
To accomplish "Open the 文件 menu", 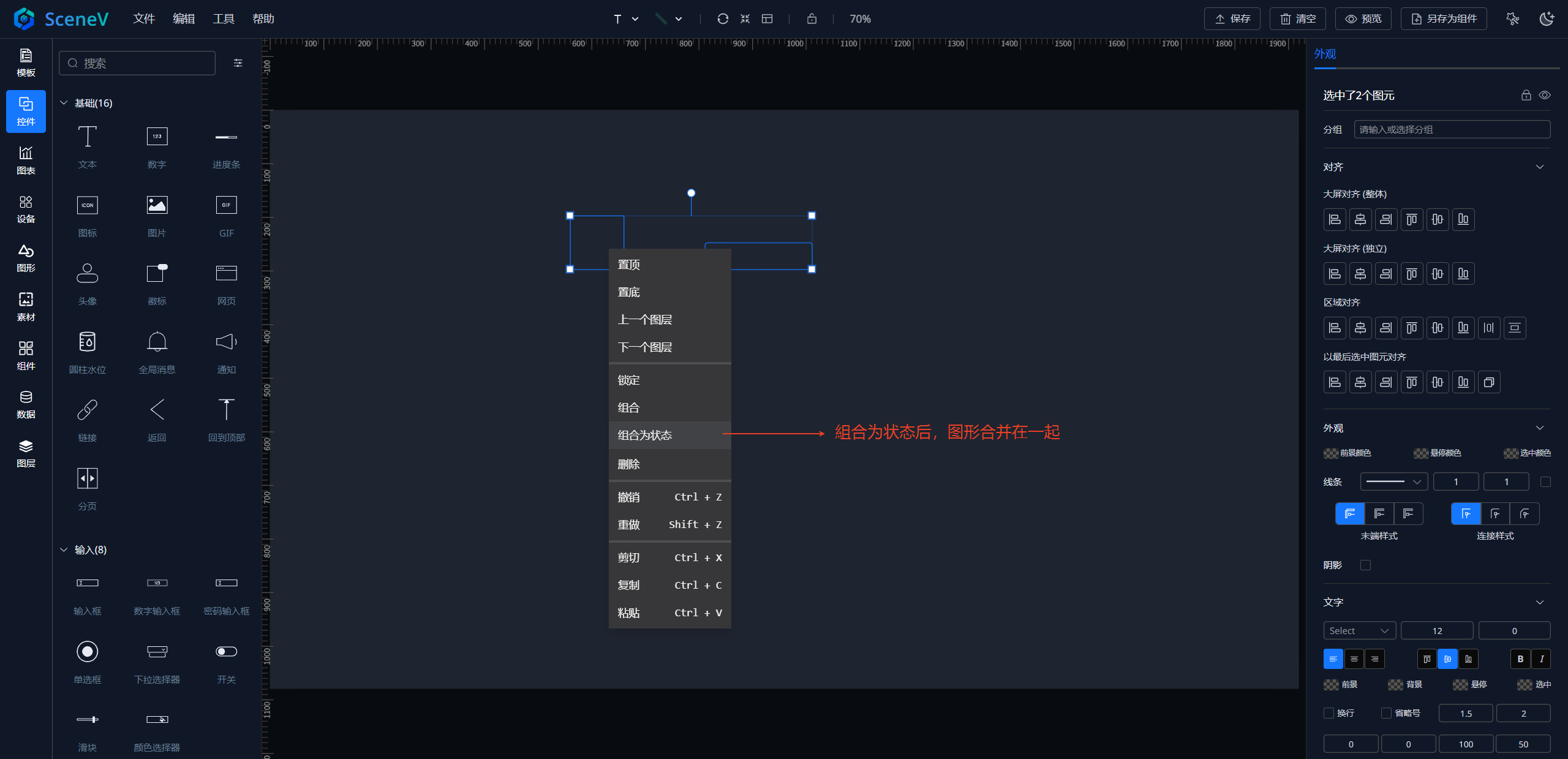I will (144, 19).
